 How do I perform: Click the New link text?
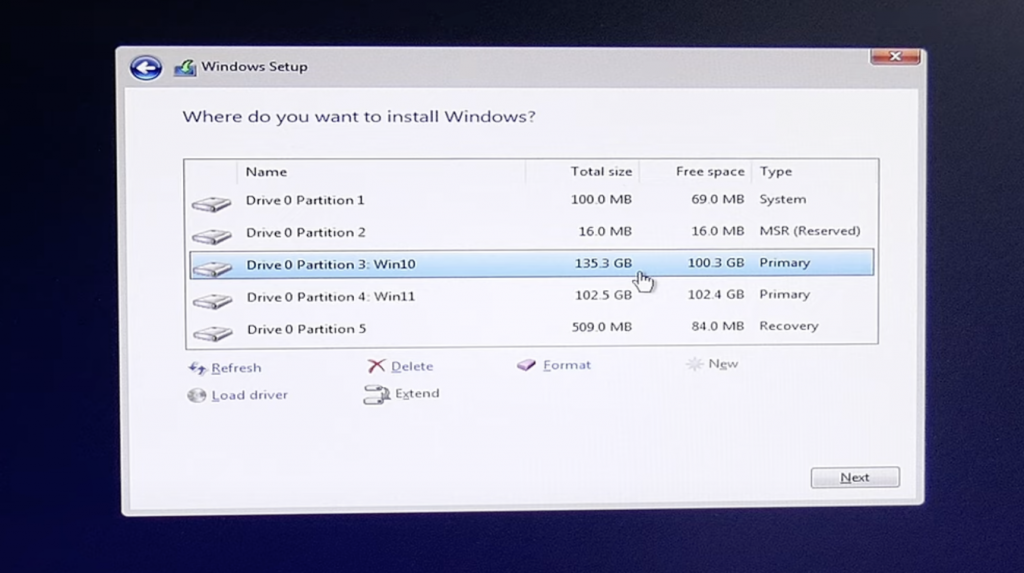(723, 363)
